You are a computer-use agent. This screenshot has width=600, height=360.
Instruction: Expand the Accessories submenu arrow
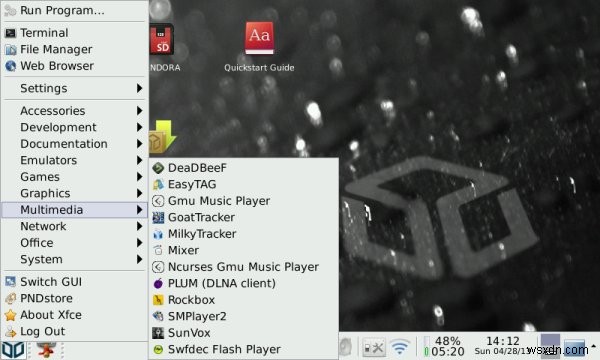click(x=140, y=111)
